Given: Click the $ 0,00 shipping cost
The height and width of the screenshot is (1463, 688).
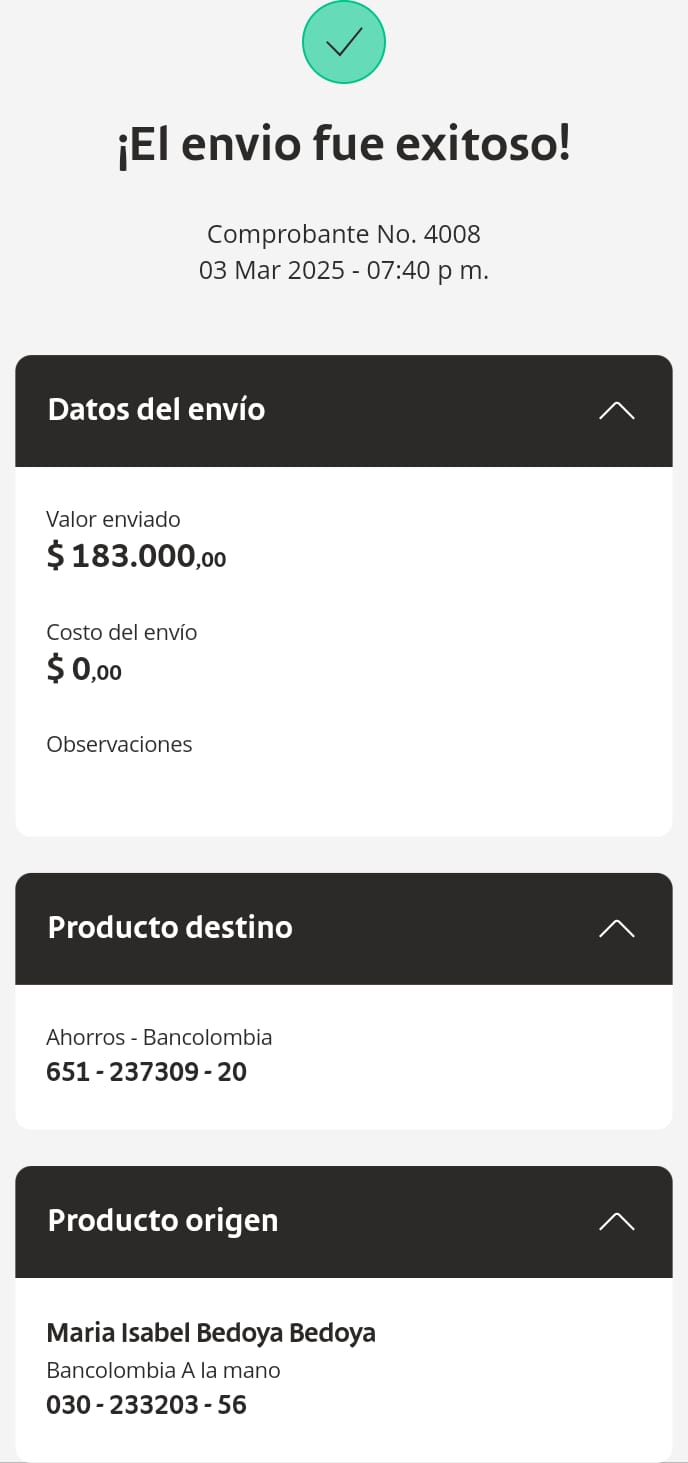Looking at the screenshot, I should (84, 669).
